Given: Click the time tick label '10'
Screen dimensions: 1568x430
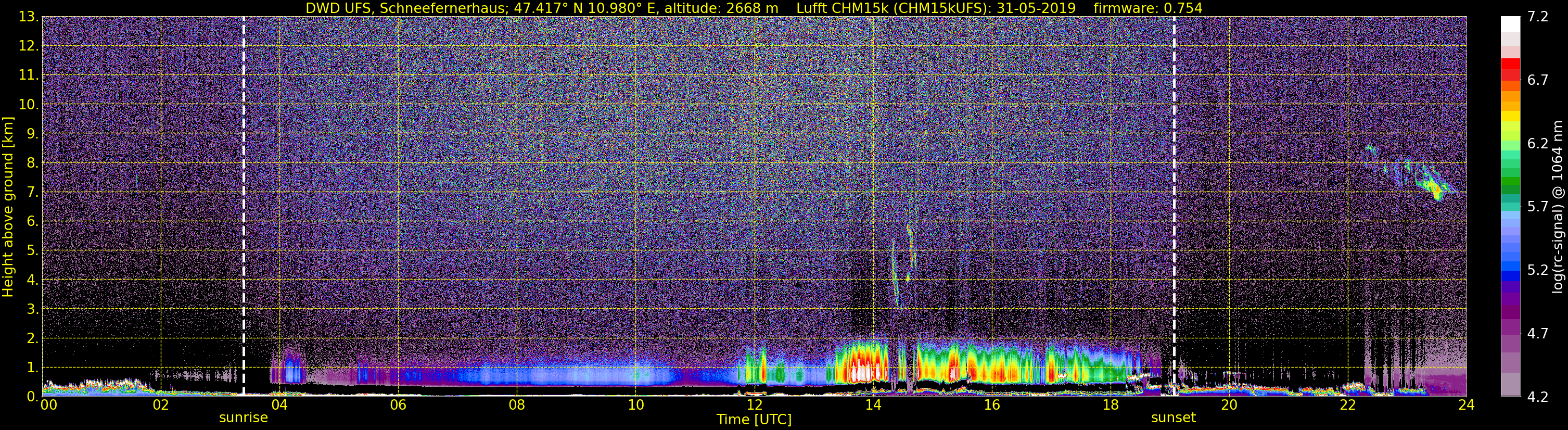Looking at the screenshot, I should [x=635, y=406].
